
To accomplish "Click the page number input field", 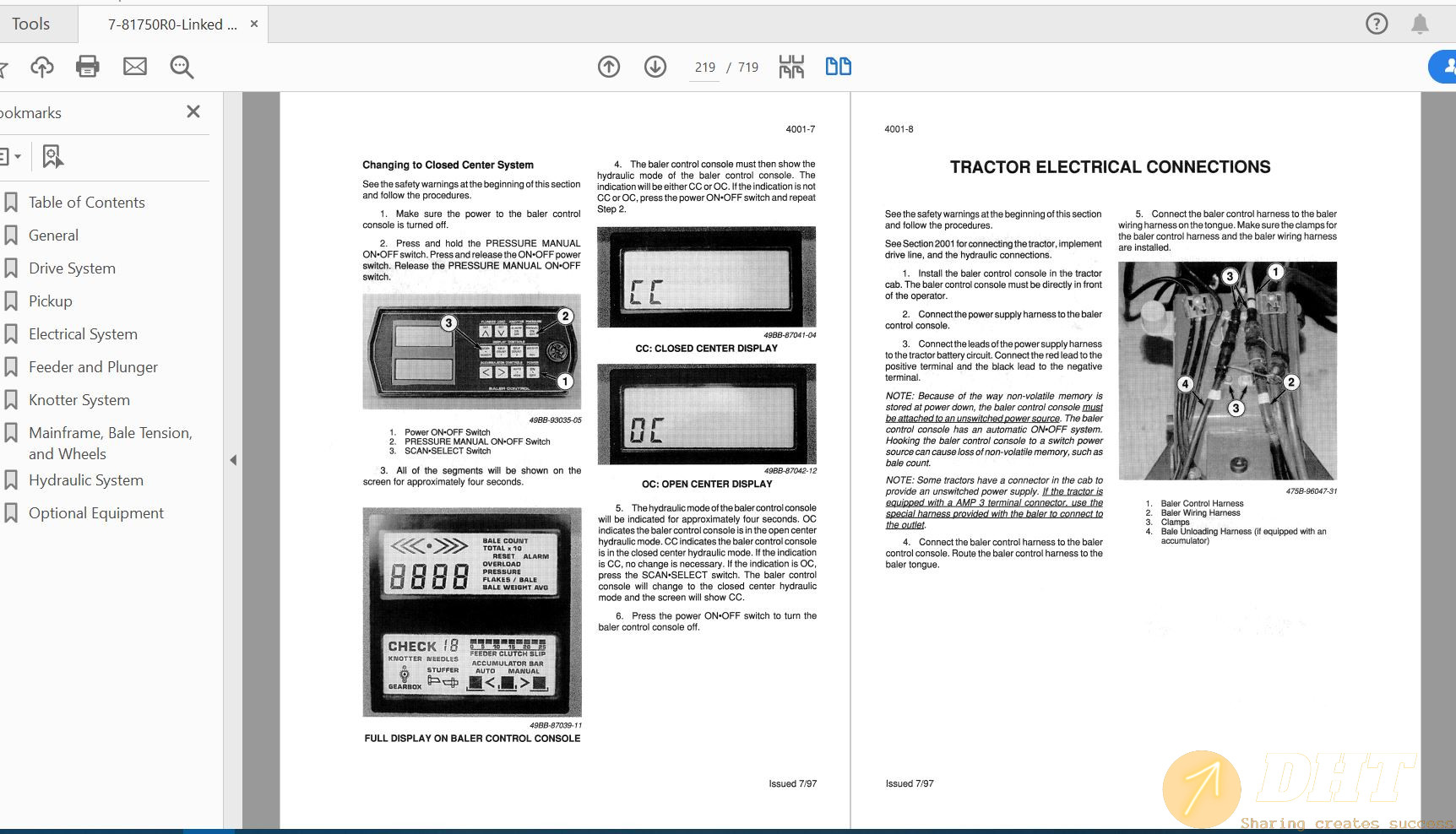I will tap(704, 68).
